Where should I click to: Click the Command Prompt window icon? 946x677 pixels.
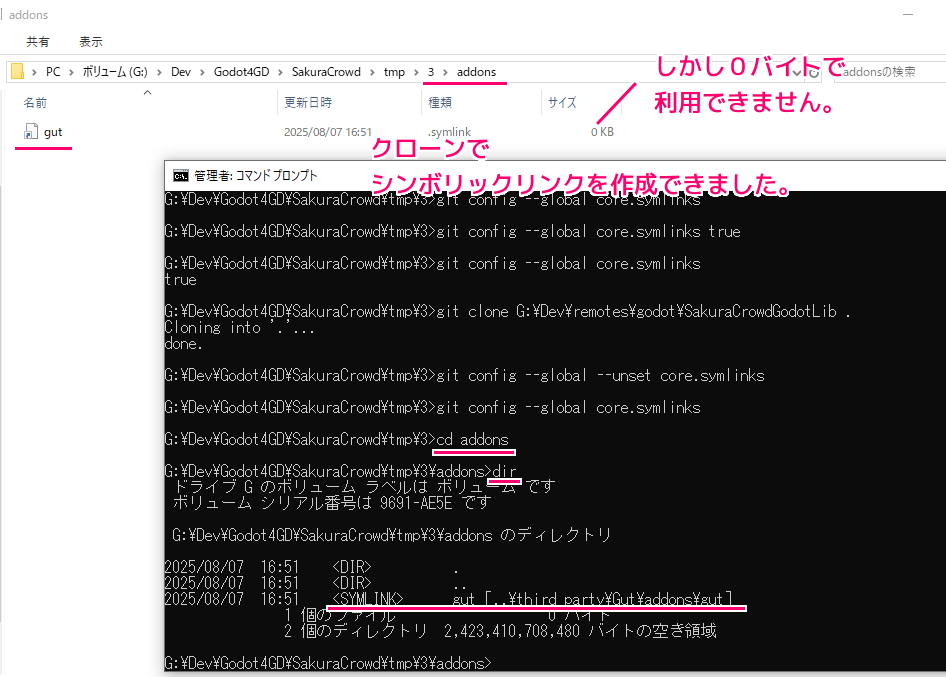tap(180, 175)
